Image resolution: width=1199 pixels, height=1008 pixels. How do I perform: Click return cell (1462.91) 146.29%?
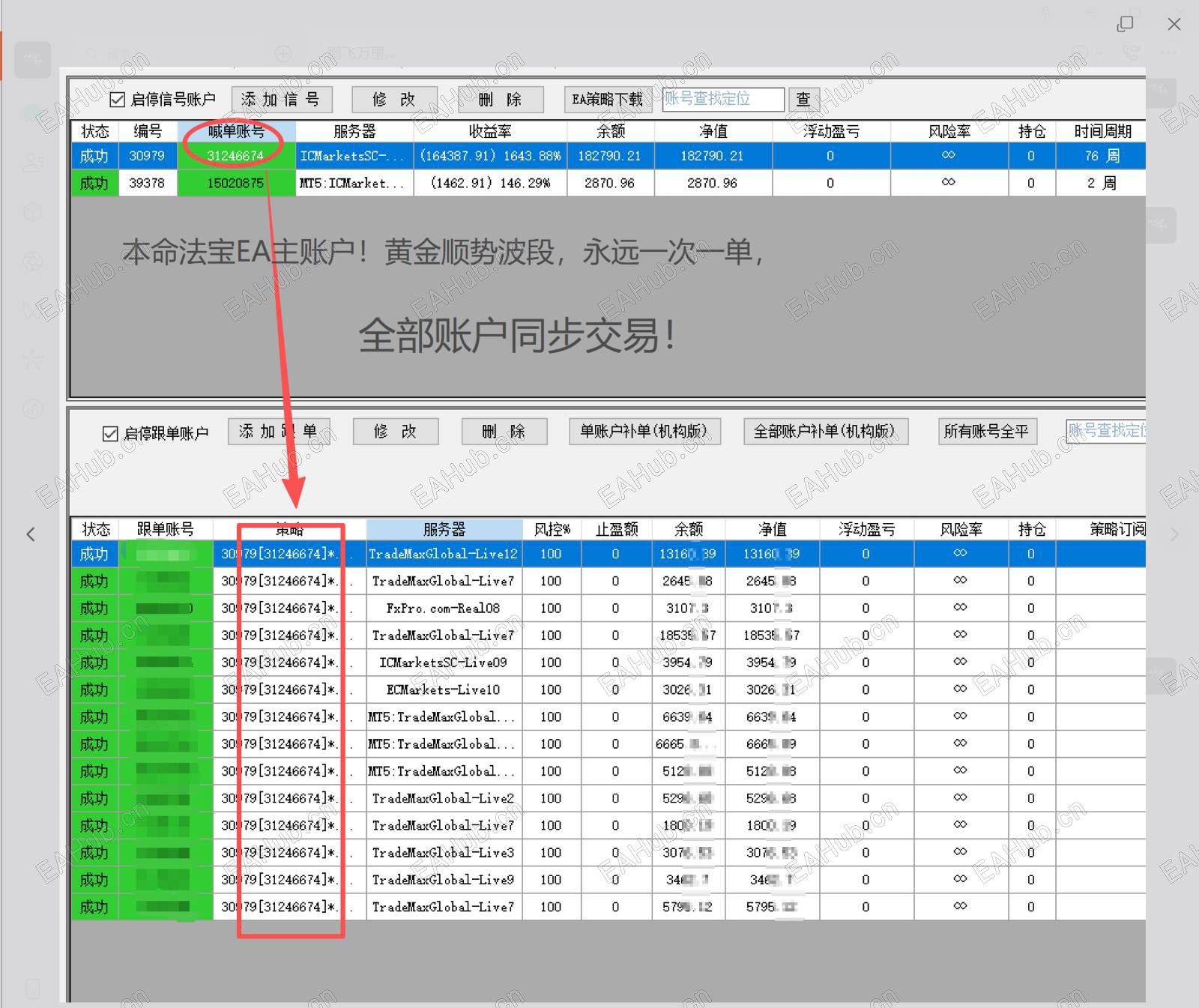coord(490,183)
